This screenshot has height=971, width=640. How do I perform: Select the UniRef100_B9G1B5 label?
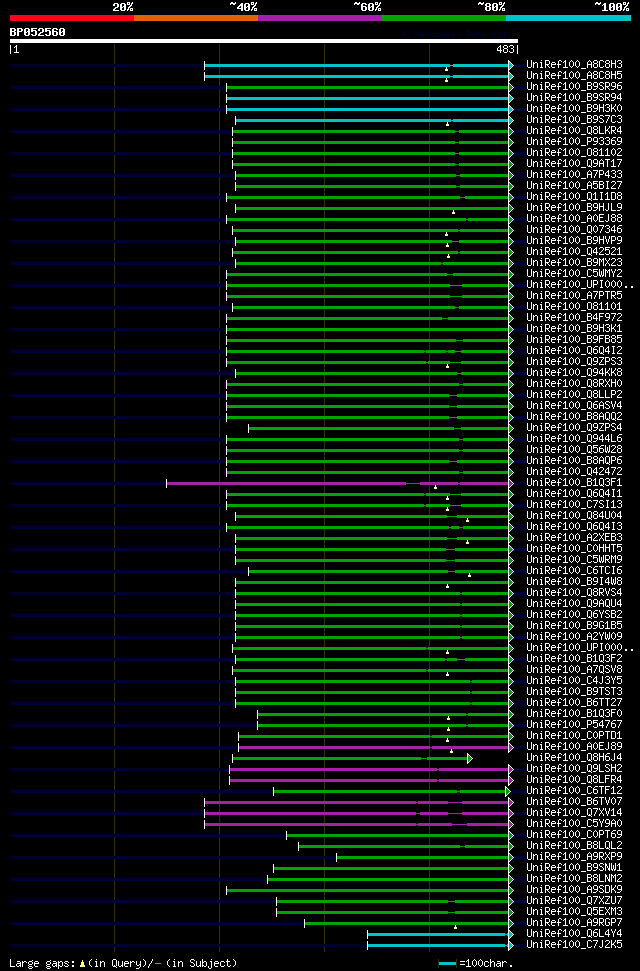click(574, 625)
